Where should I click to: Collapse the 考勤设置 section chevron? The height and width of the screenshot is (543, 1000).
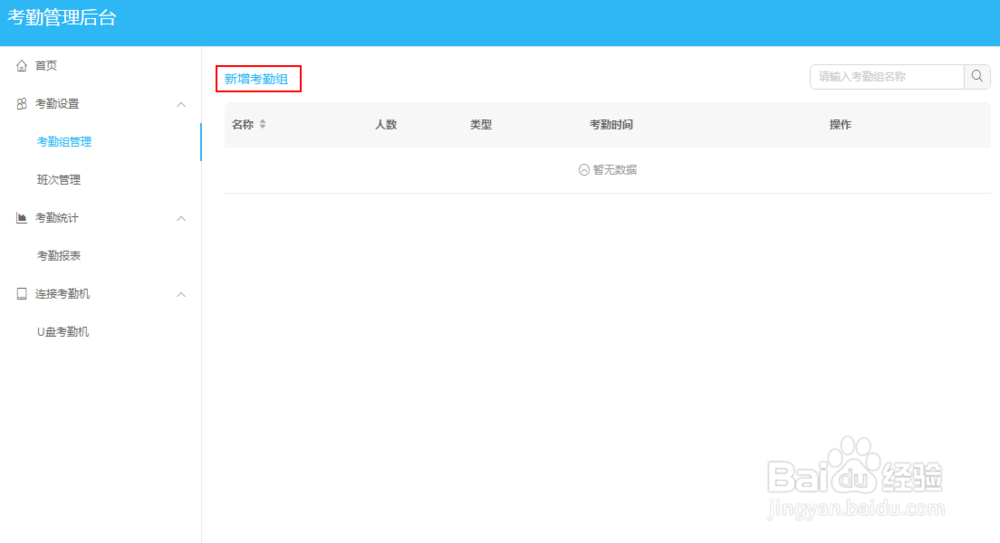181,104
